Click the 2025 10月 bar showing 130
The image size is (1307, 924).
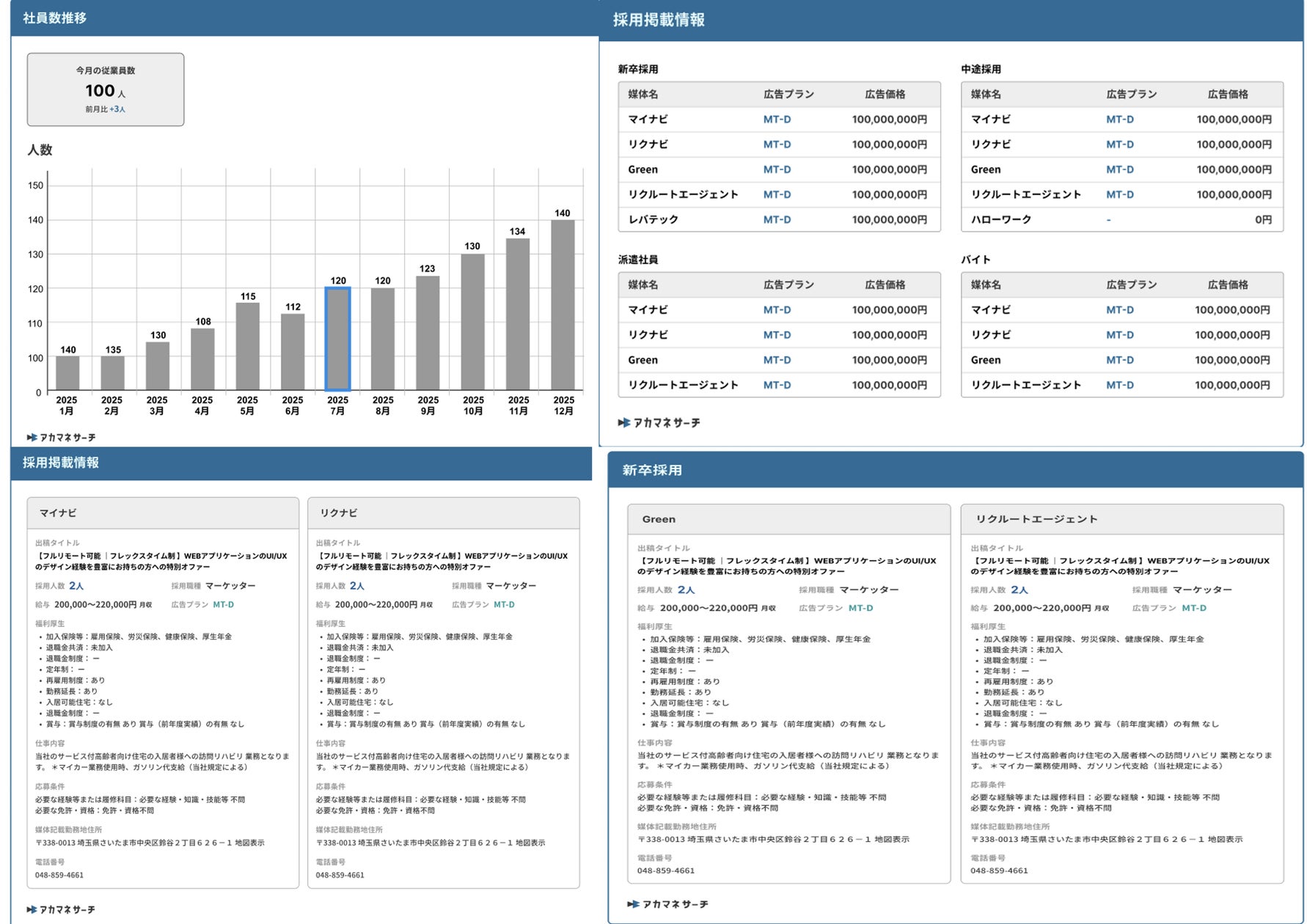coord(473,322)
